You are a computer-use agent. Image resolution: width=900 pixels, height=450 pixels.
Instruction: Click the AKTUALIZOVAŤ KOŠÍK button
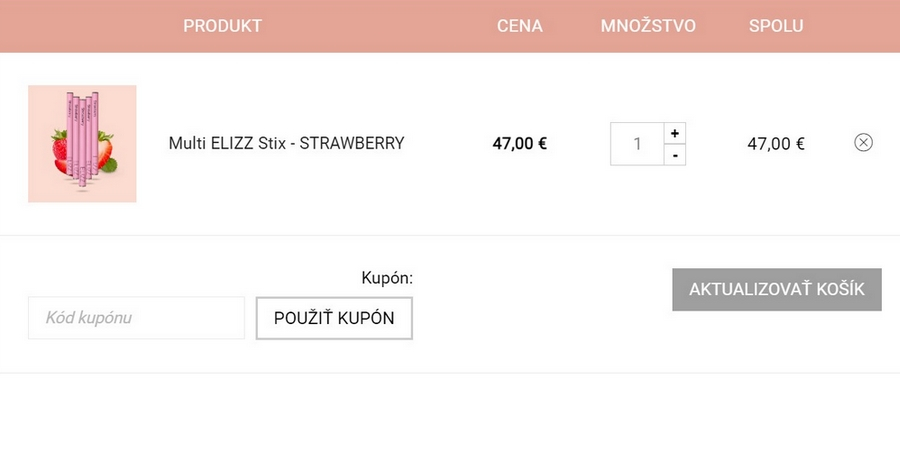point(776,290)
